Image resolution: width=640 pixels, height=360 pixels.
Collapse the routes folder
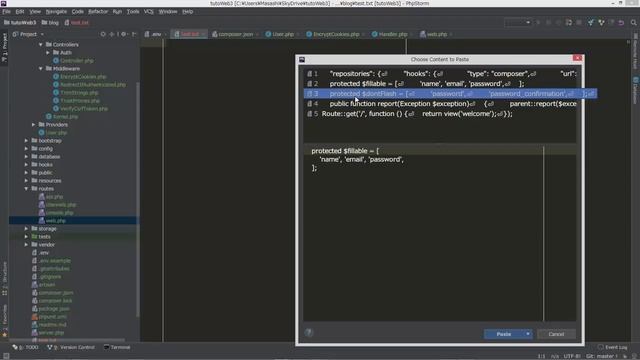tap(26, 189)
